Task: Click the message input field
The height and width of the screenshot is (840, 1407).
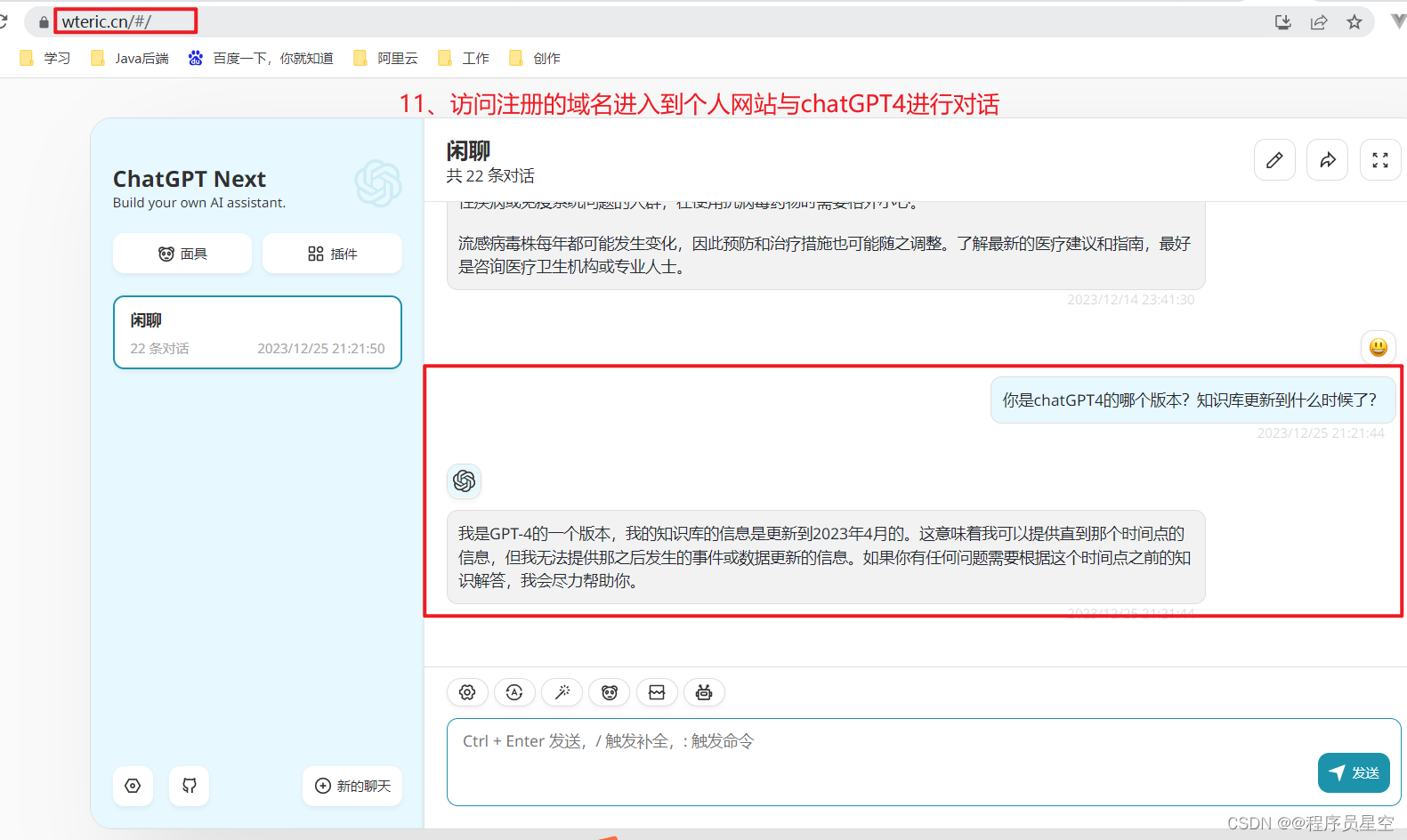Action: pyautogui.click(x=924, y=762)
